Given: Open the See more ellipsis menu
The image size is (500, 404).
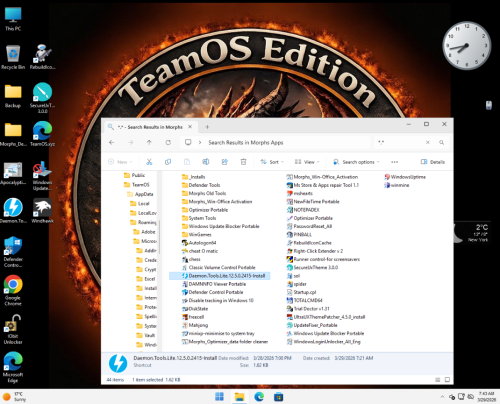Looking at the screenshot, I should coord(395,162).
